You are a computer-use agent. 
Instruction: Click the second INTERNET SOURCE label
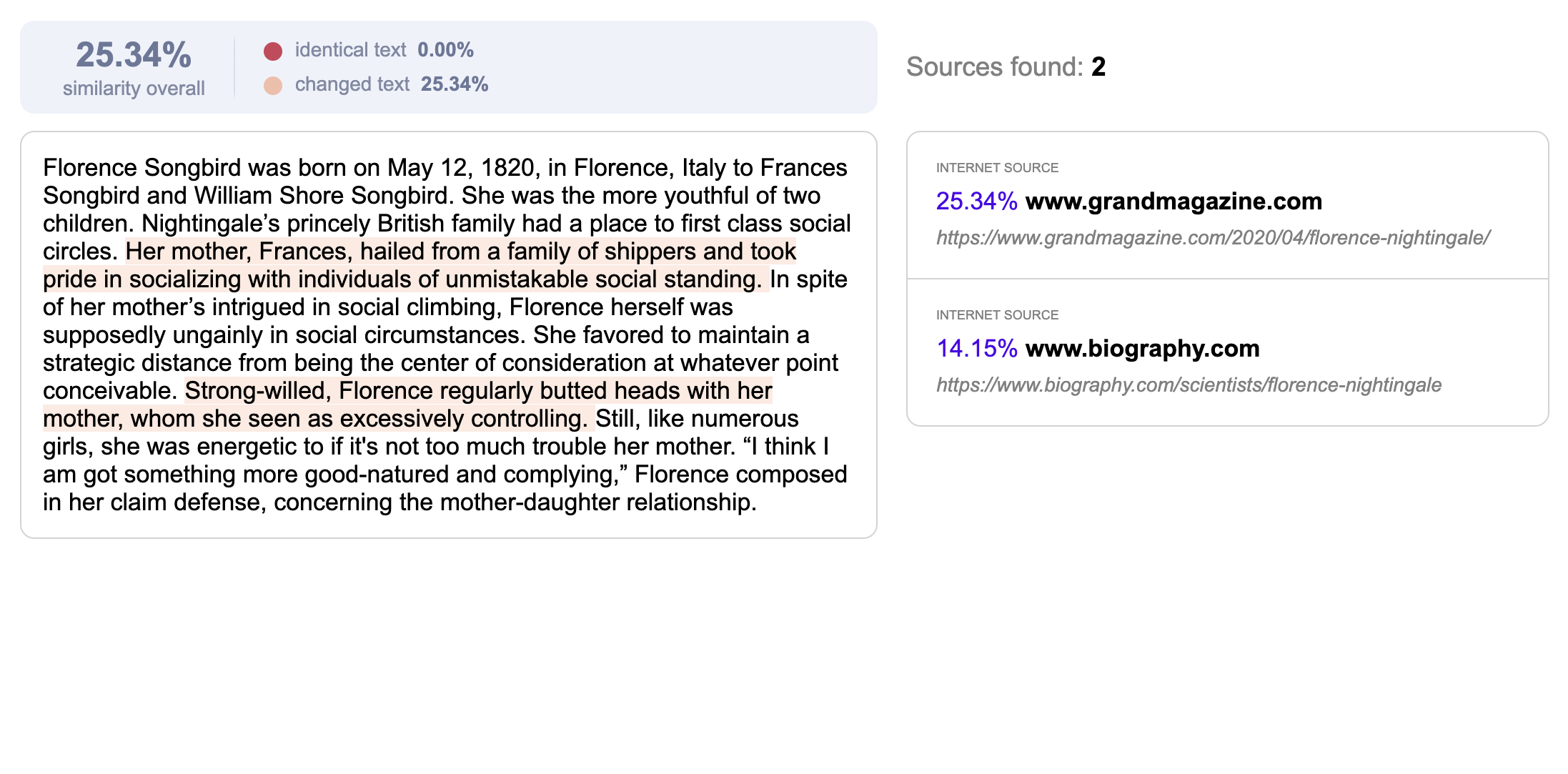(x=997, y=315)
